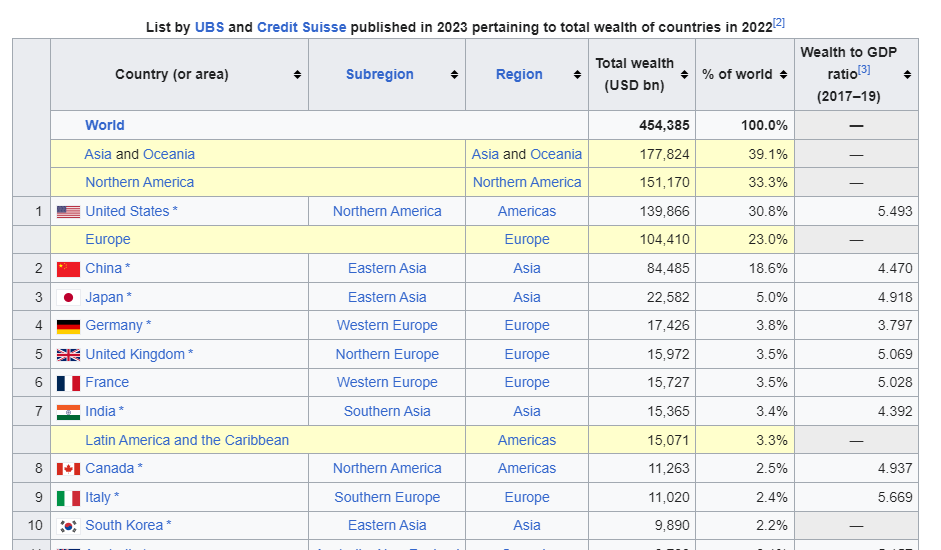Select South Korea wealth value 9,890

coord(672,525)
